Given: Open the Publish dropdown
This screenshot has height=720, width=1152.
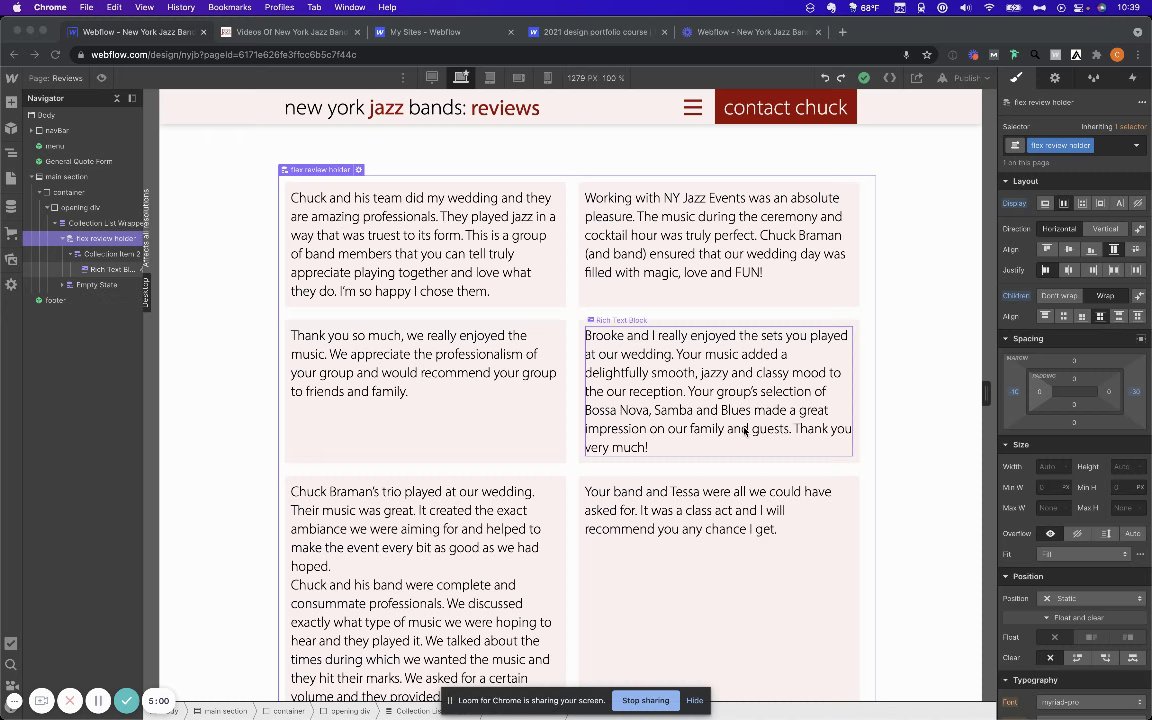Looking at the screenshot, I should pyautogui.click(x=965, y=78).
